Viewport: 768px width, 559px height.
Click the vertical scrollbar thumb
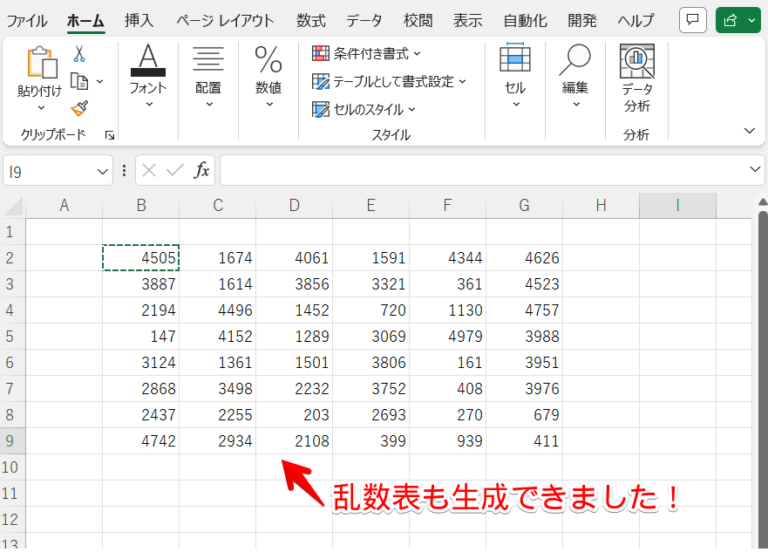(x=763, y=377)
